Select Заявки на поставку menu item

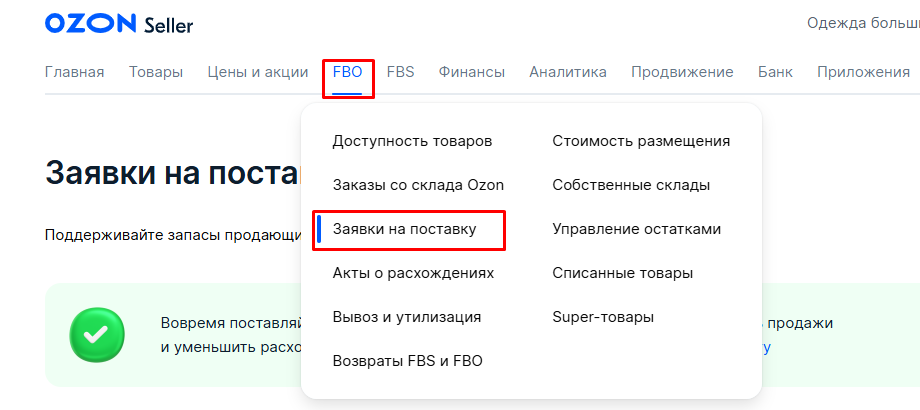[404, 229]
